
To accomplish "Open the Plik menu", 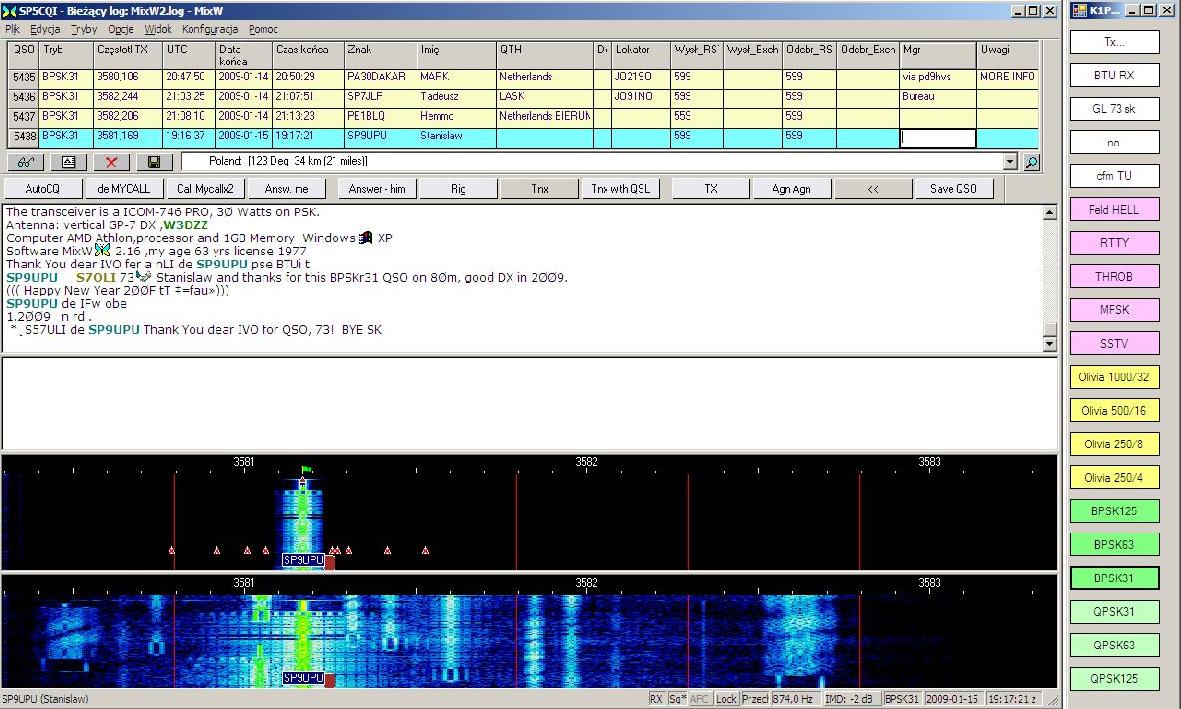I will [x=13, y=29].
